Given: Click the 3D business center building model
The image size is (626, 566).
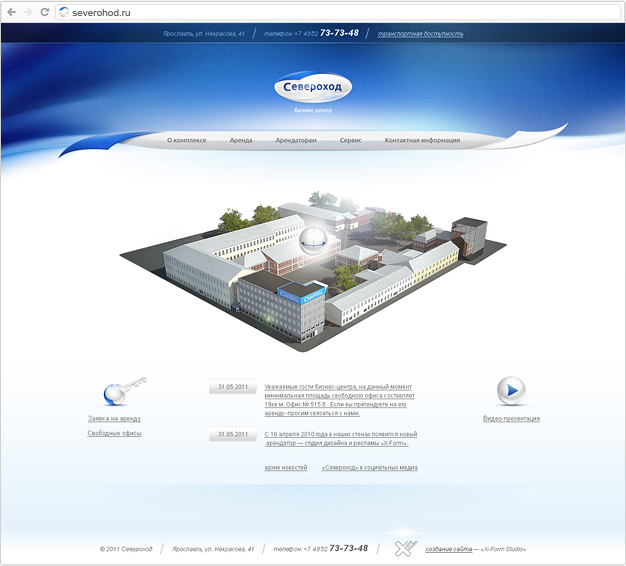Looking at the screenshot, I should point(313,271).
